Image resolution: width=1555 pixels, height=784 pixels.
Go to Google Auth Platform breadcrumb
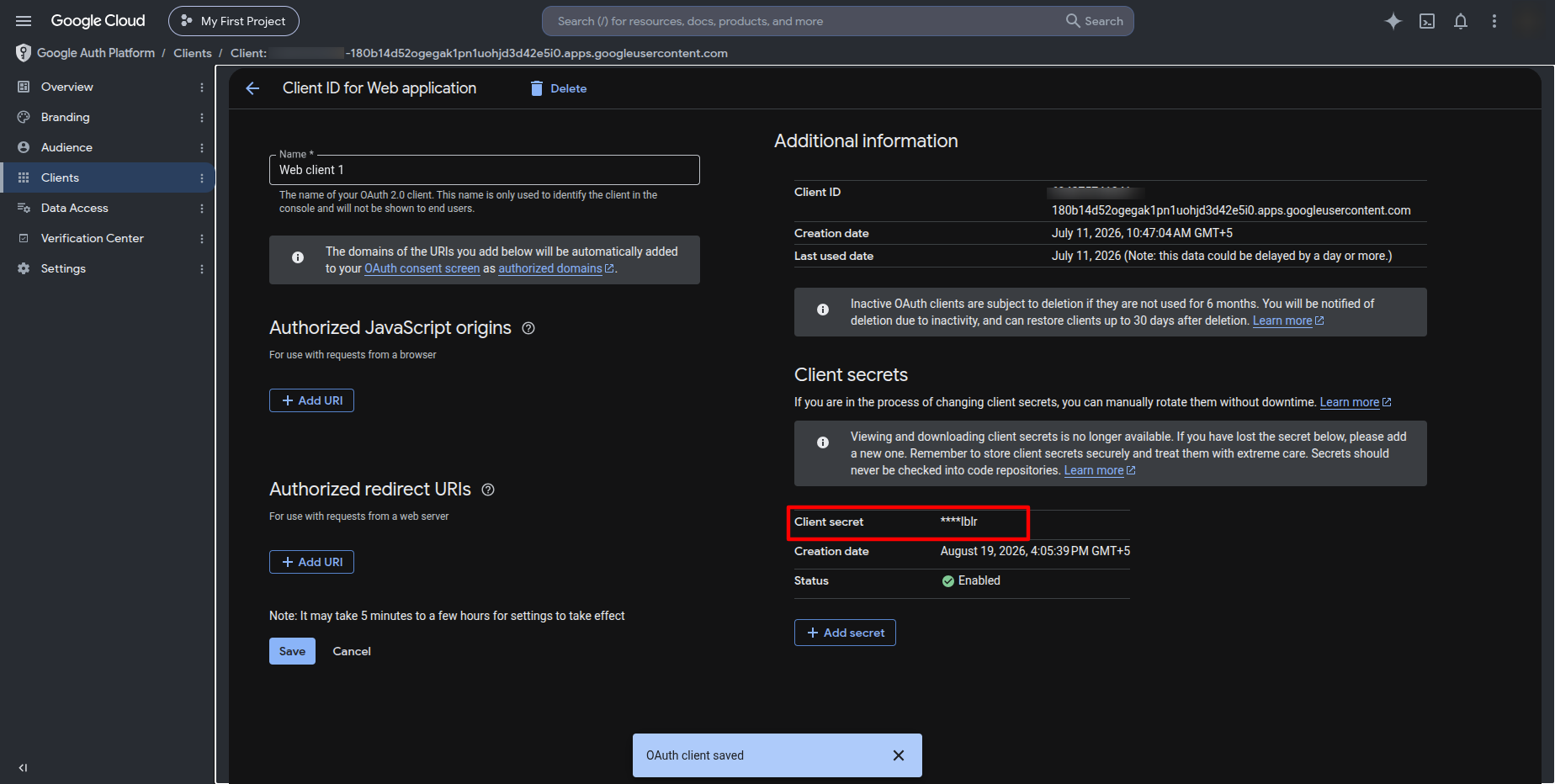click(96, 53)
